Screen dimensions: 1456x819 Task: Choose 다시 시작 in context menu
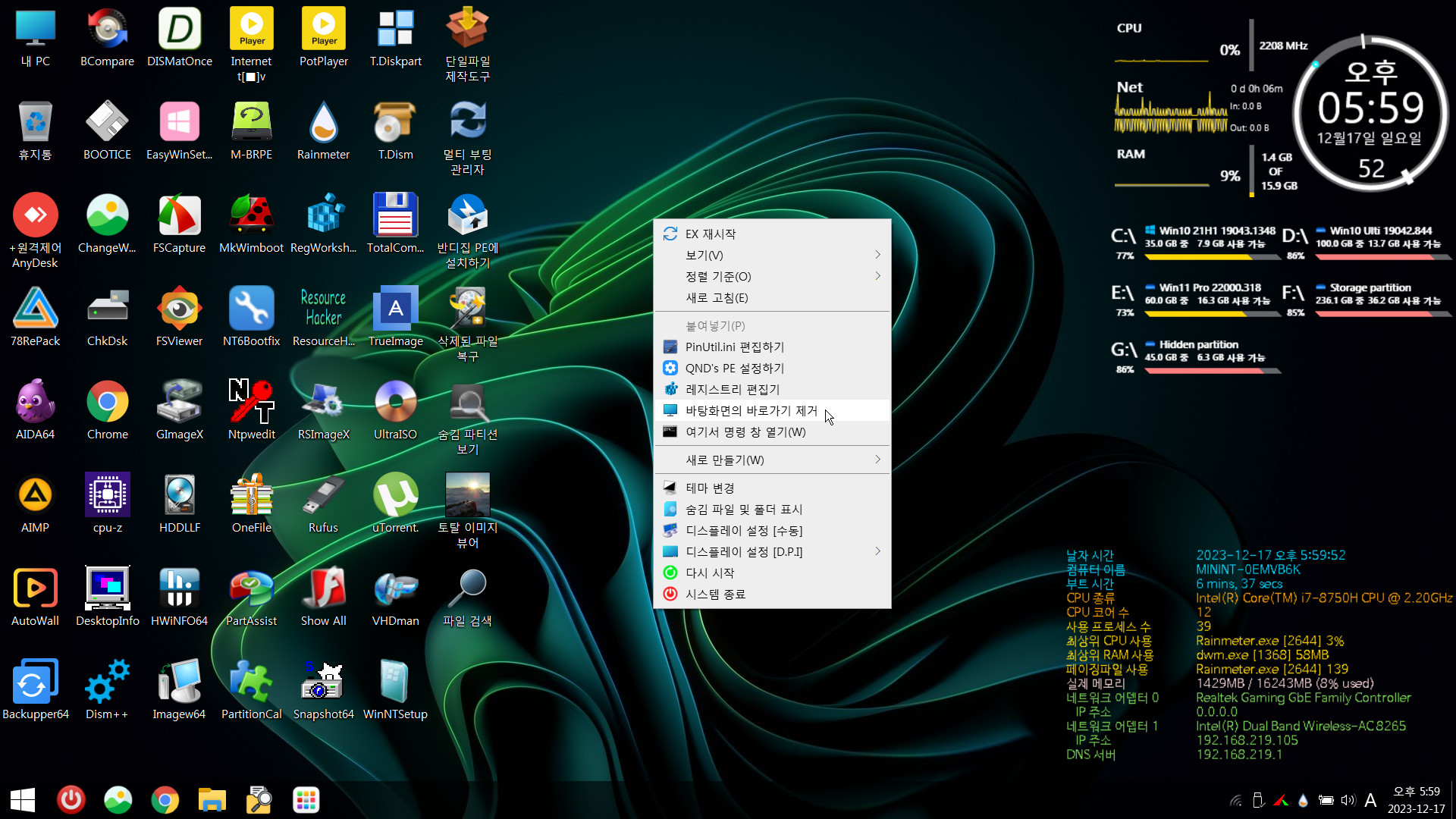coord(772,573)
